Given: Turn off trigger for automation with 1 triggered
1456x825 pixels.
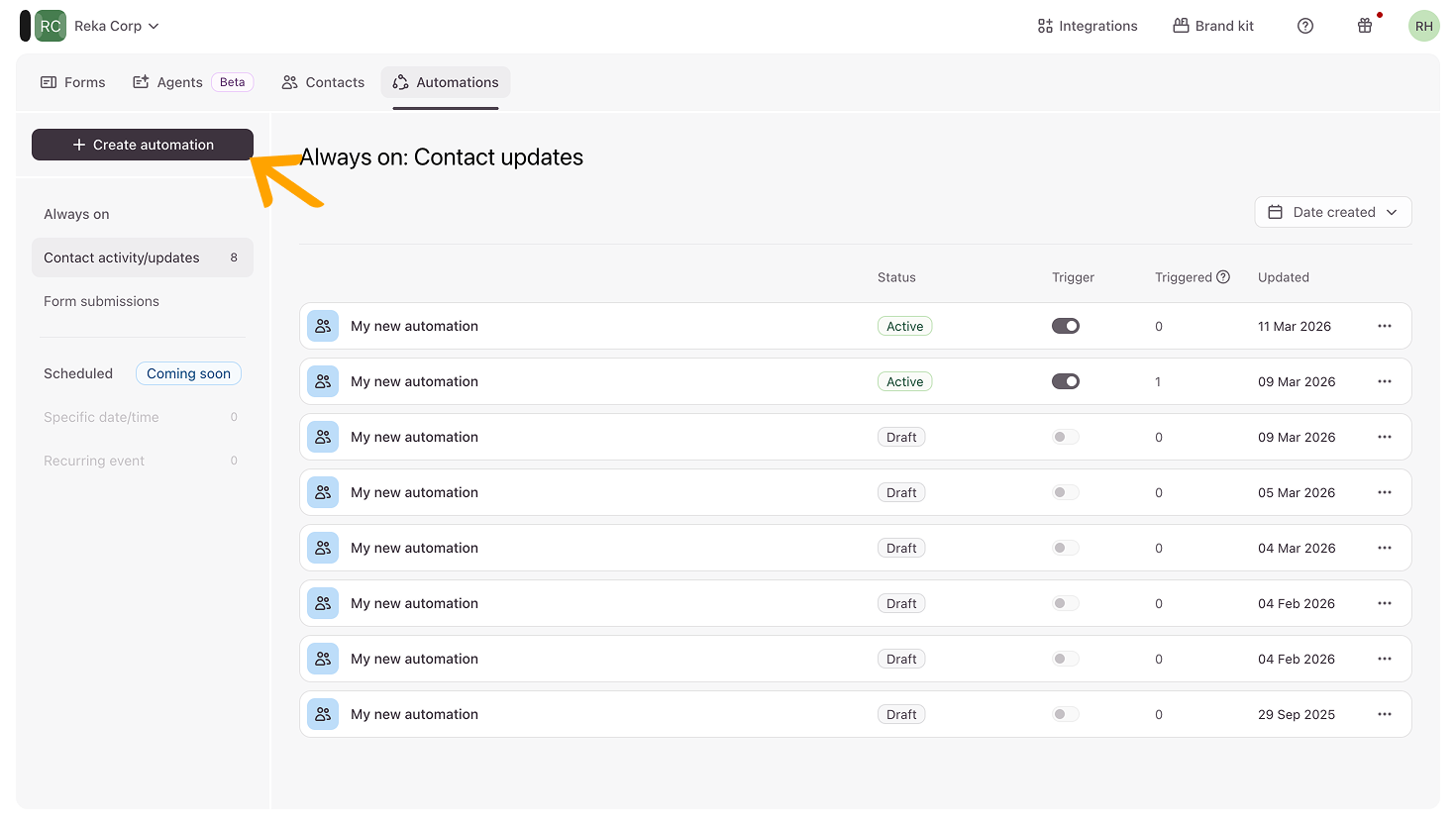Looking at the screenshot, I should (1066, 381).
